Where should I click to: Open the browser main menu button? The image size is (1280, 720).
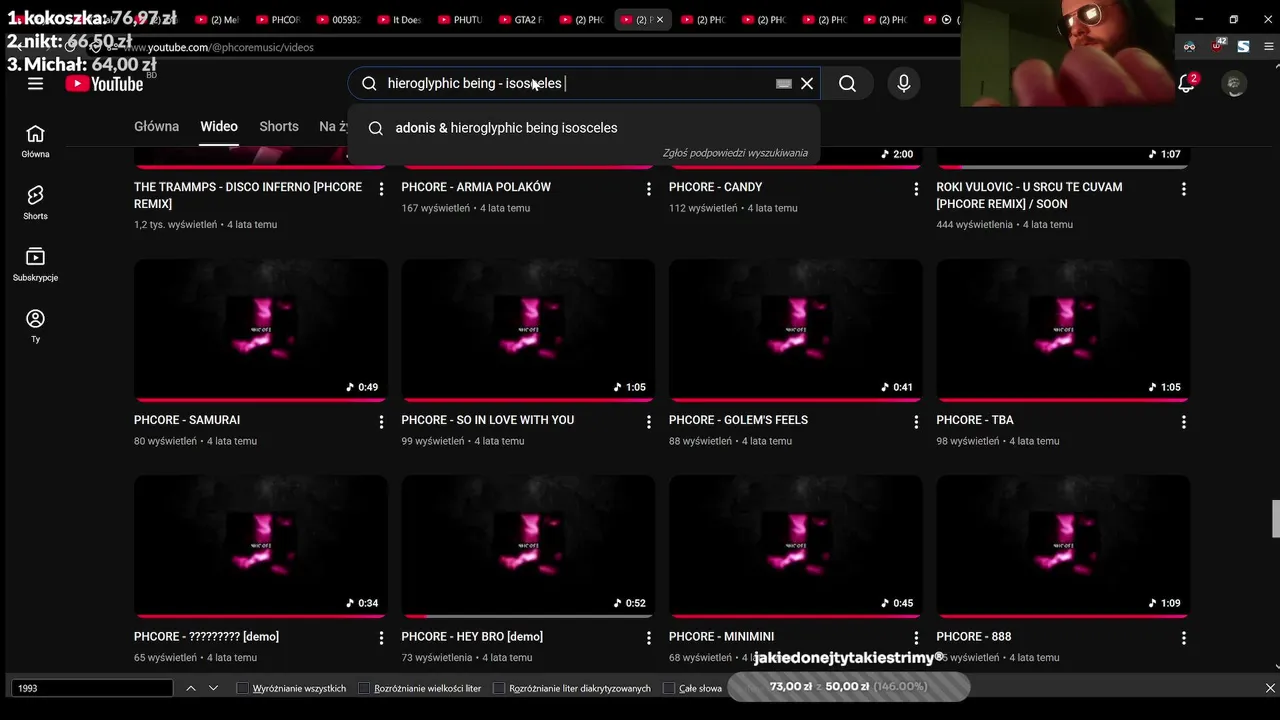[x=1269, y=46]
